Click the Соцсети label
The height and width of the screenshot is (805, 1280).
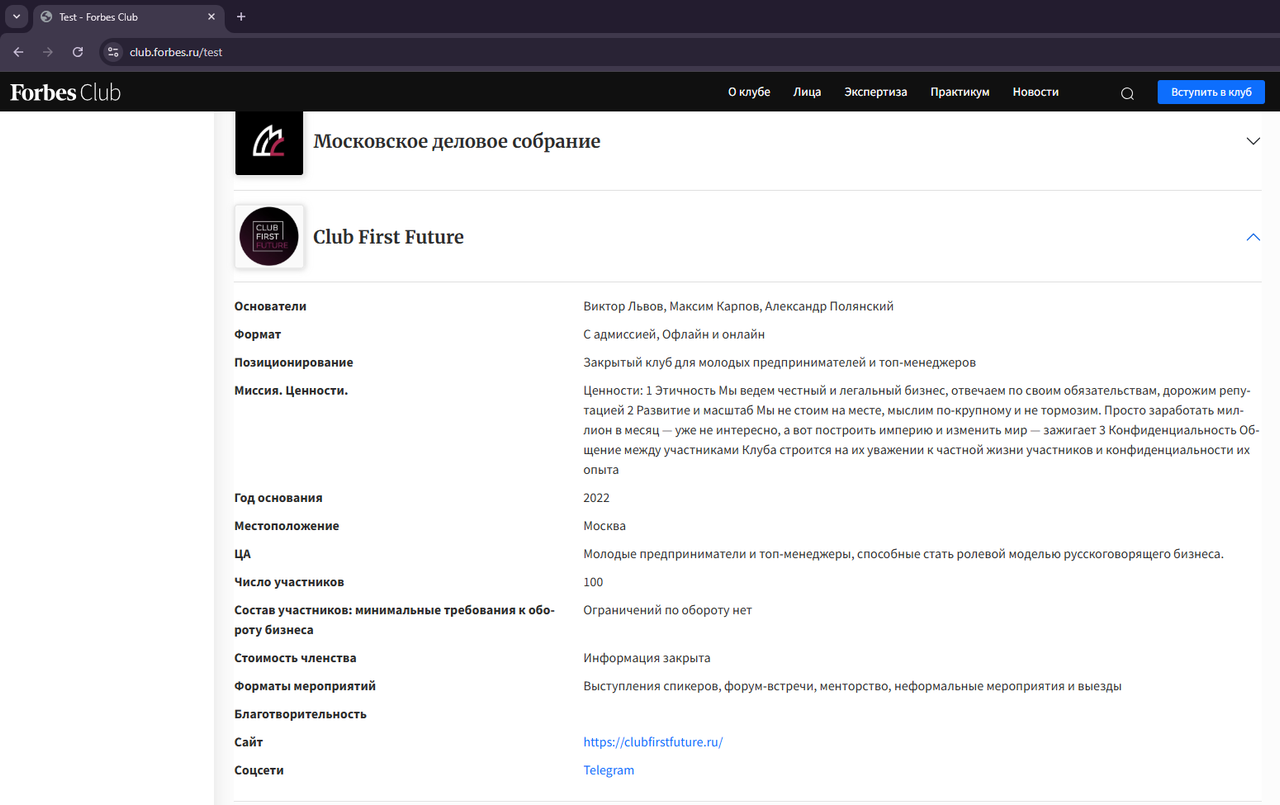(259, 770)
